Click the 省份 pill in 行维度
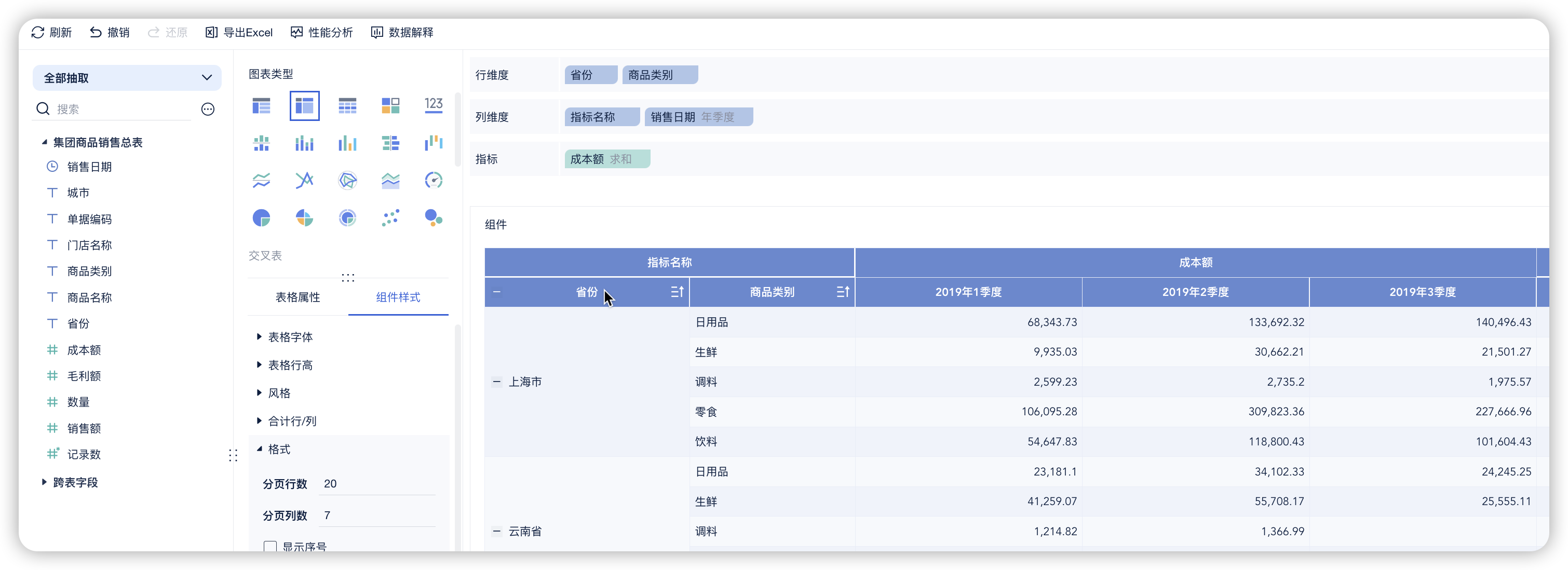The width and height of the screenshot is (1568, 570). pos(591,75)
